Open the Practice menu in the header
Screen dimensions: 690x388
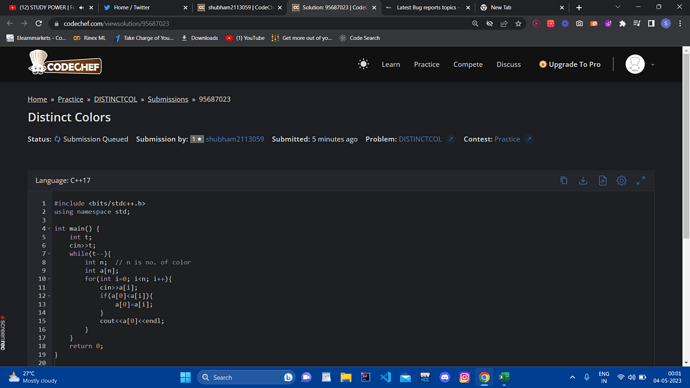coord(426,64)
